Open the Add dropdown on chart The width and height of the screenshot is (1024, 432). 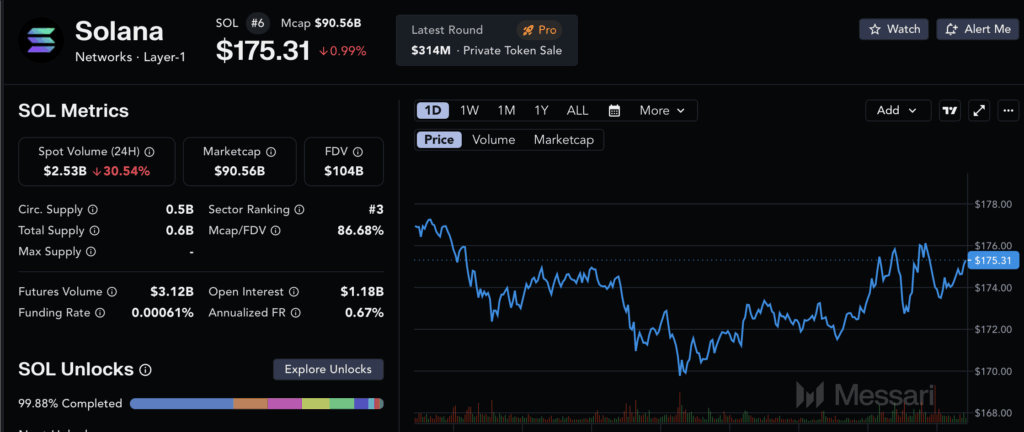(898, 110)
